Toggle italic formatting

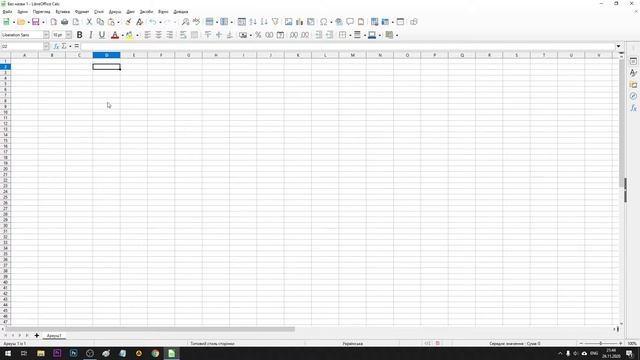click(91, 35)
